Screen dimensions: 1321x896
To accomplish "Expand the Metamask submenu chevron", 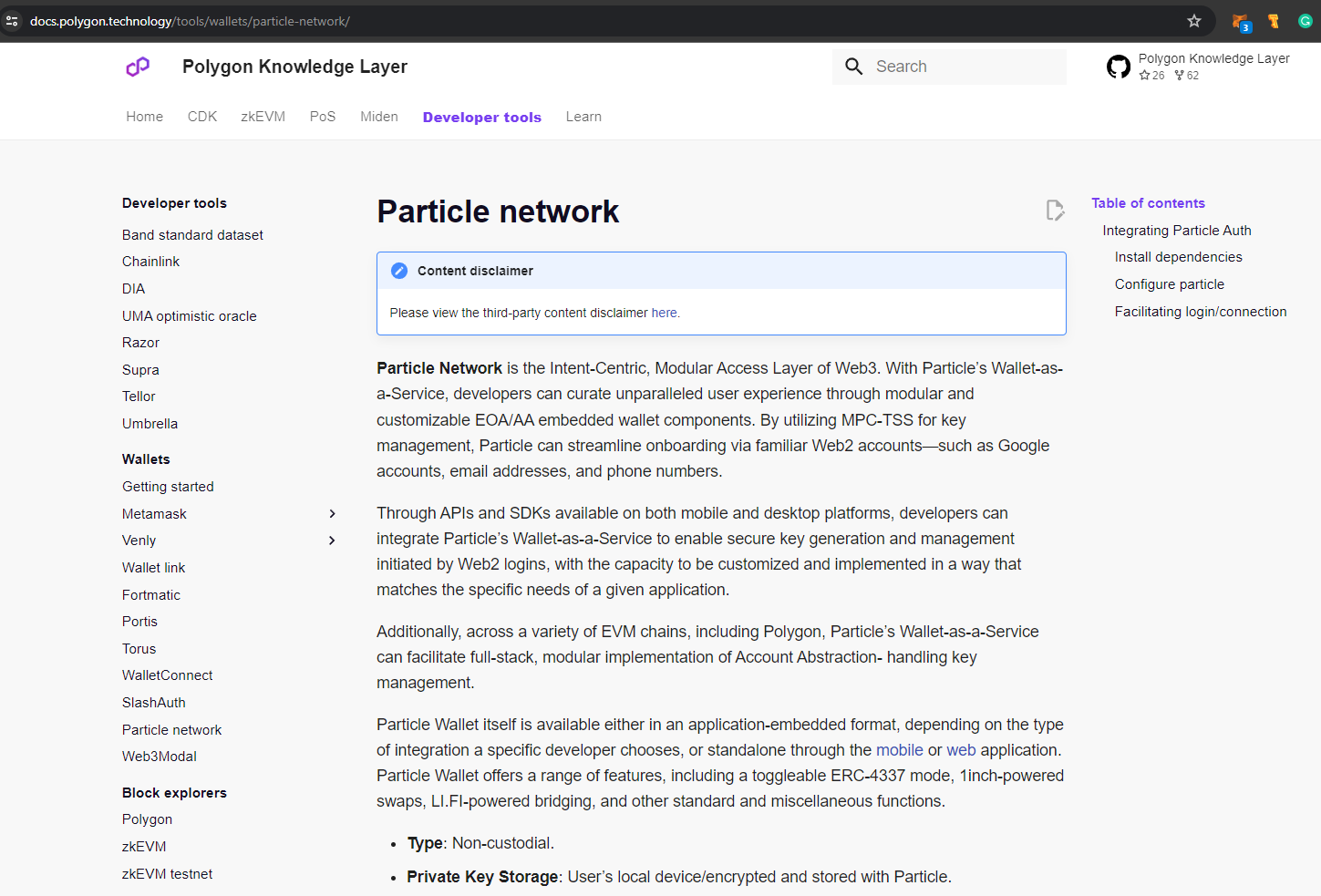I will [x=333, y=514].
